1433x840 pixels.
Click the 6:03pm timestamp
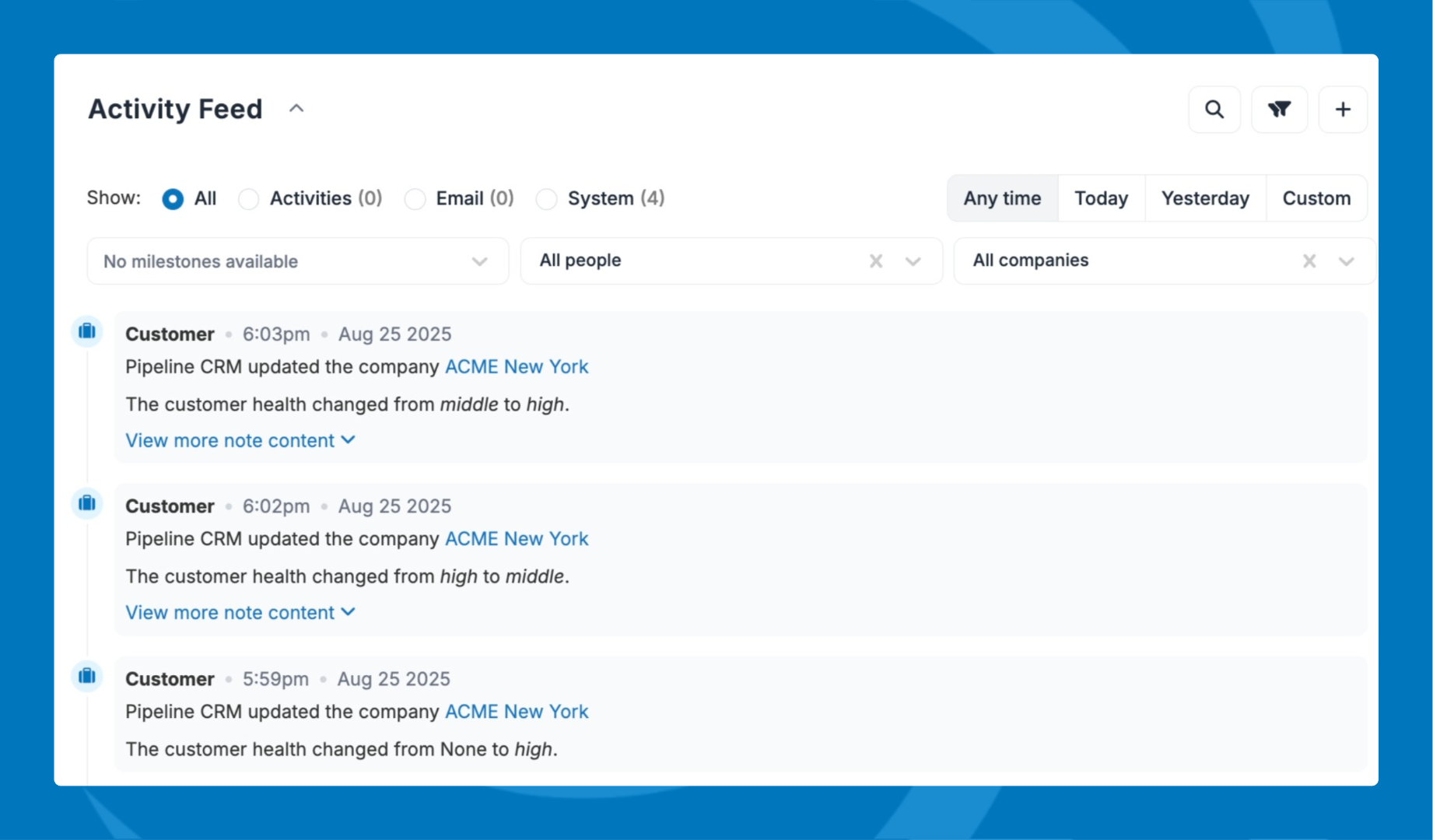click(276, 334)
